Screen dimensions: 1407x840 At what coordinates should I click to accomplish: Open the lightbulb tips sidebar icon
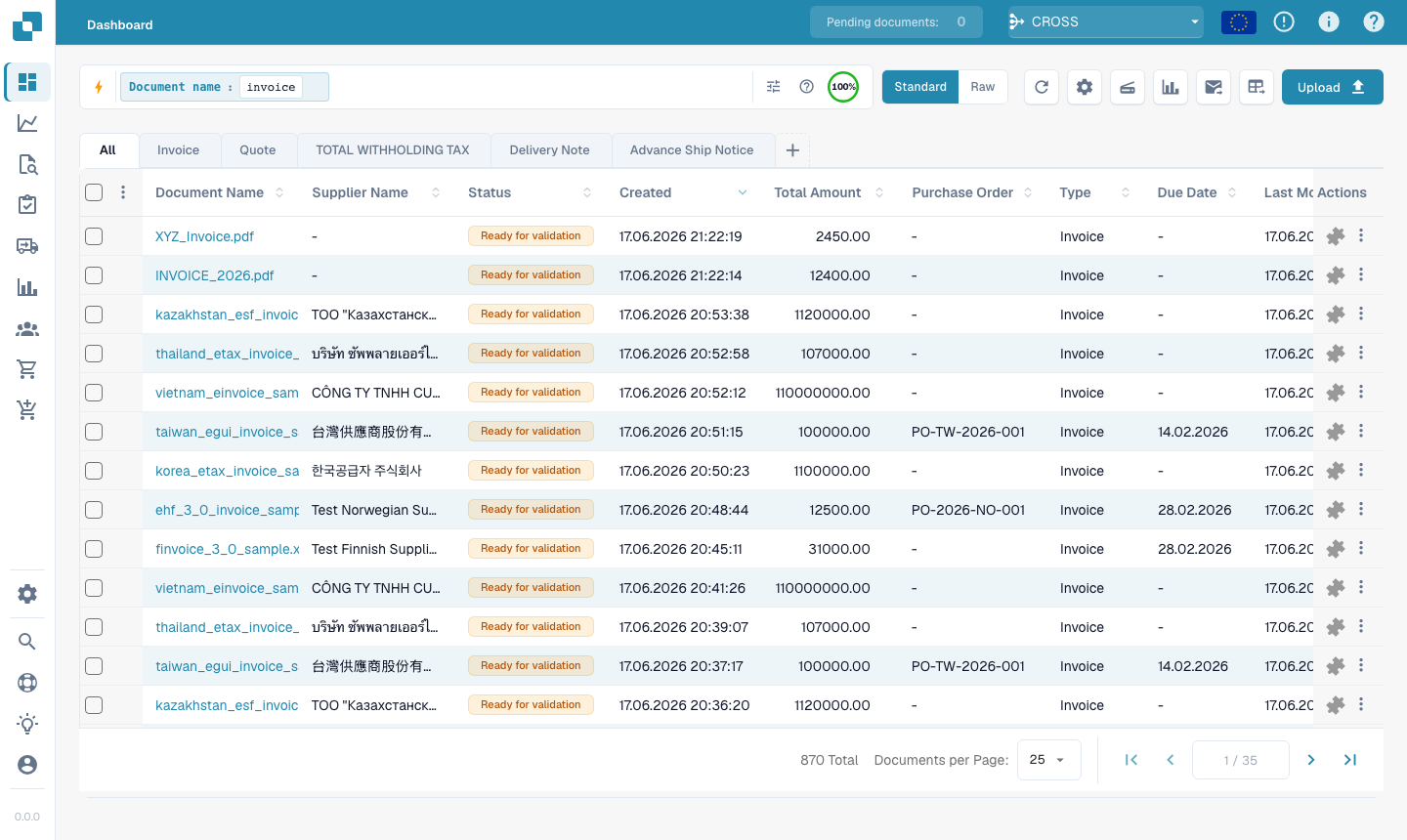(x=27, y=724)
